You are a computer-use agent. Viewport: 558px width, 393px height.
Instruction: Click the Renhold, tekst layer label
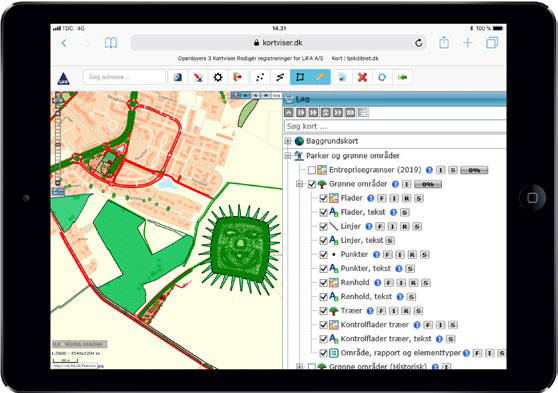click(366, 297)
